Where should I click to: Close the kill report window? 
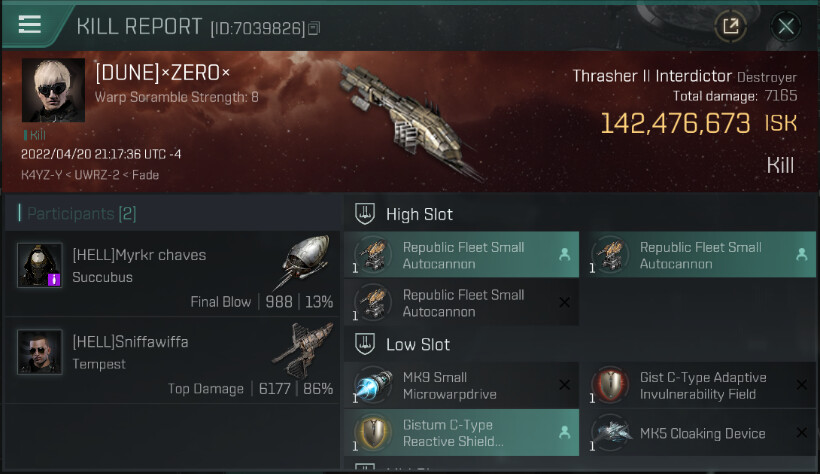pyautogui.click(x=785, y=26)
